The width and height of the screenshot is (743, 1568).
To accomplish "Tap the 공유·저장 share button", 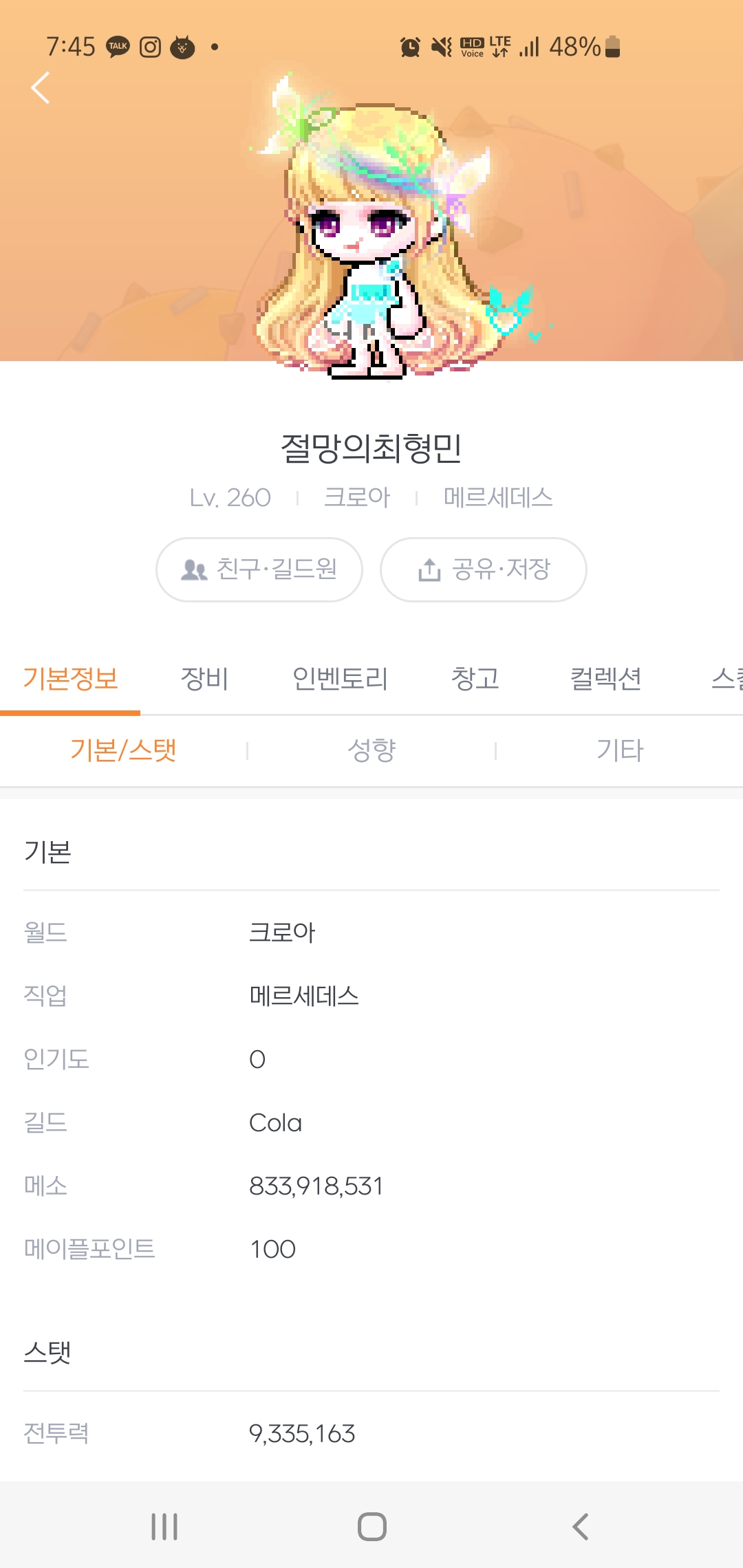I will (484, 569).
